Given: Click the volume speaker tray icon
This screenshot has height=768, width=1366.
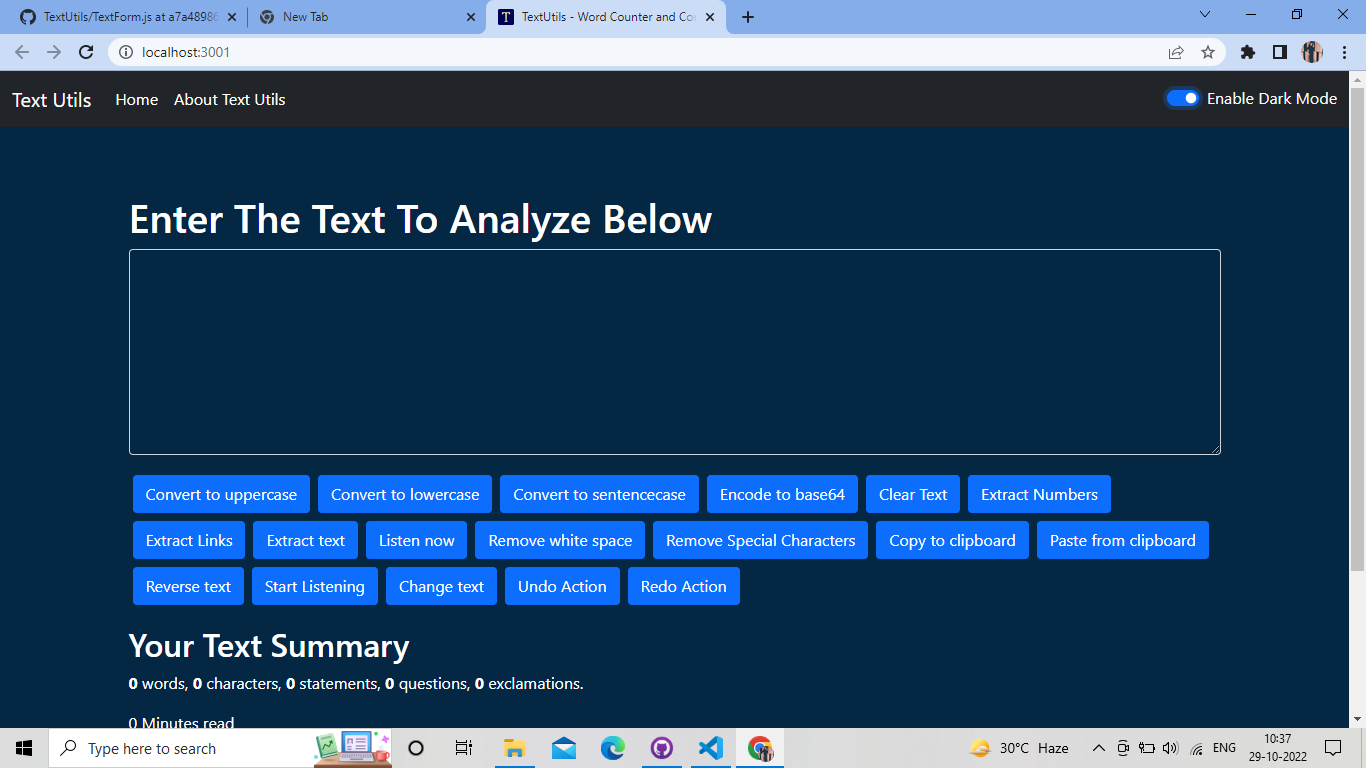Looking at the screenshot, I should click(x=1171, y=748).
